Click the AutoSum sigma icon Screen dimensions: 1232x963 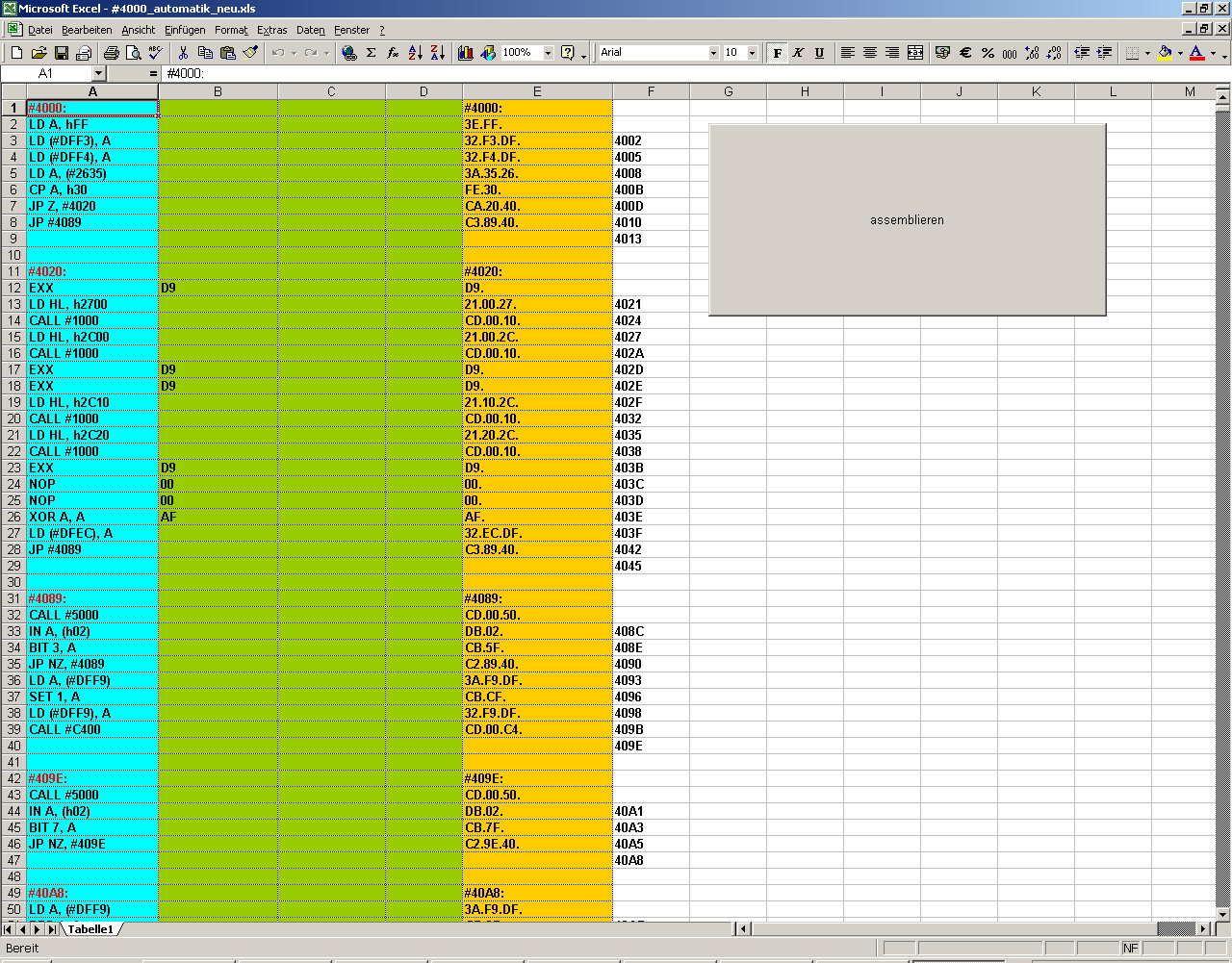pyautogui.click(x=371, y=53)
